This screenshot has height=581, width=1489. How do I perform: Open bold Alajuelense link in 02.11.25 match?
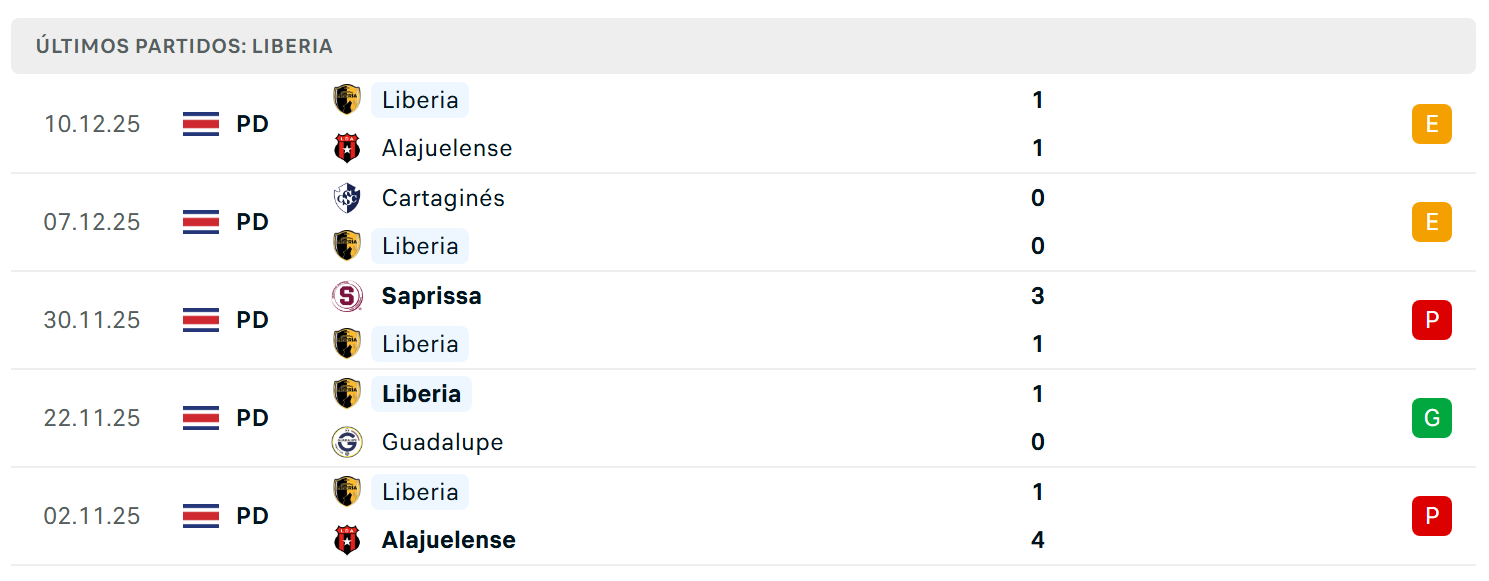coord(448,540)
